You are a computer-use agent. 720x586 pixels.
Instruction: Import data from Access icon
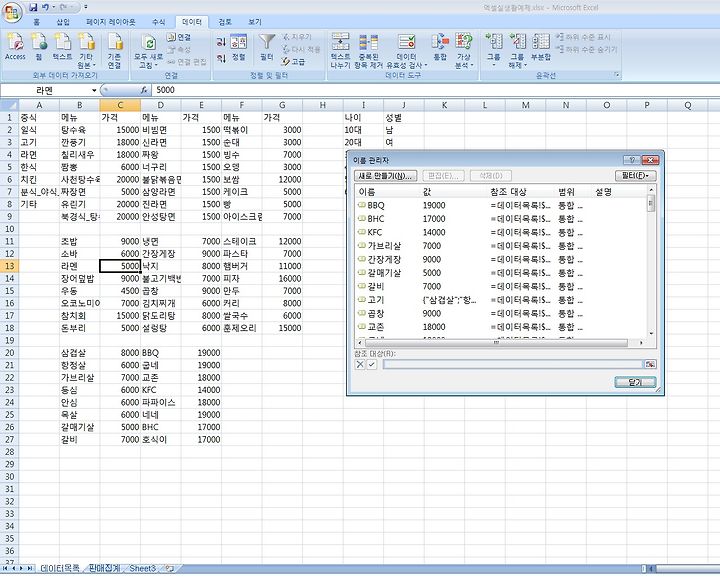point(15,46)
